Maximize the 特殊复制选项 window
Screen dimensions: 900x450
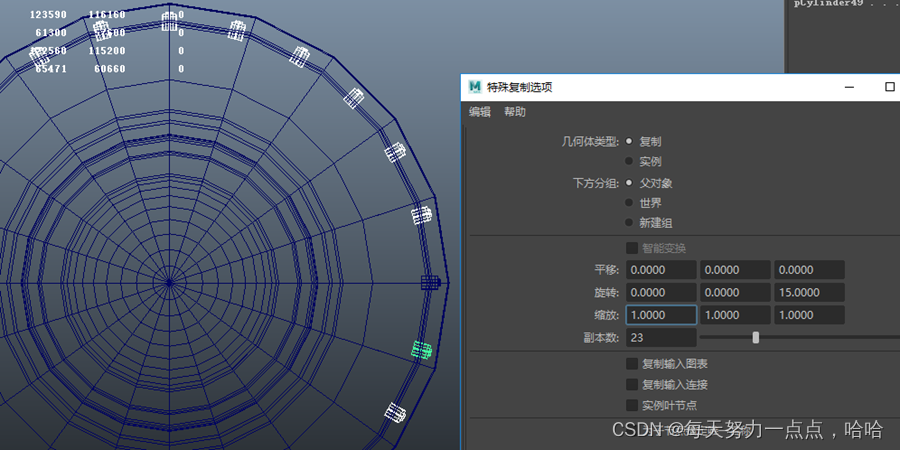tap(890, 87)
